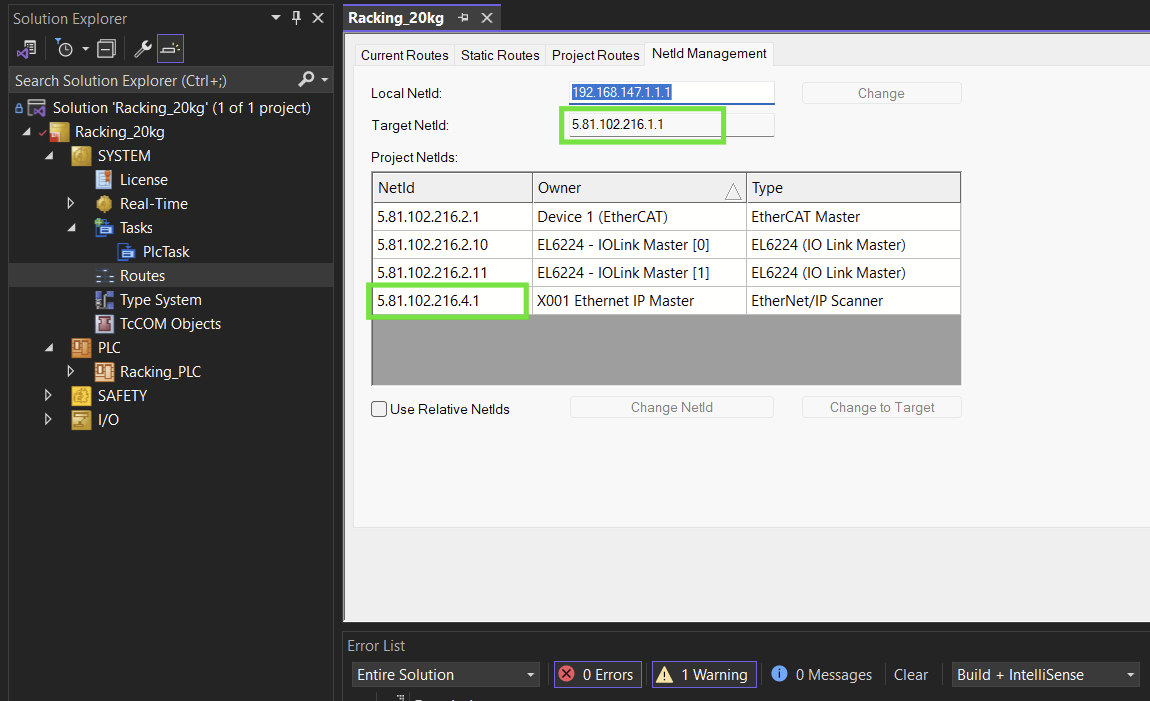Sort table by NetId column header
Viewport: 1150px width, 701px height.
[x=453, y=188]
